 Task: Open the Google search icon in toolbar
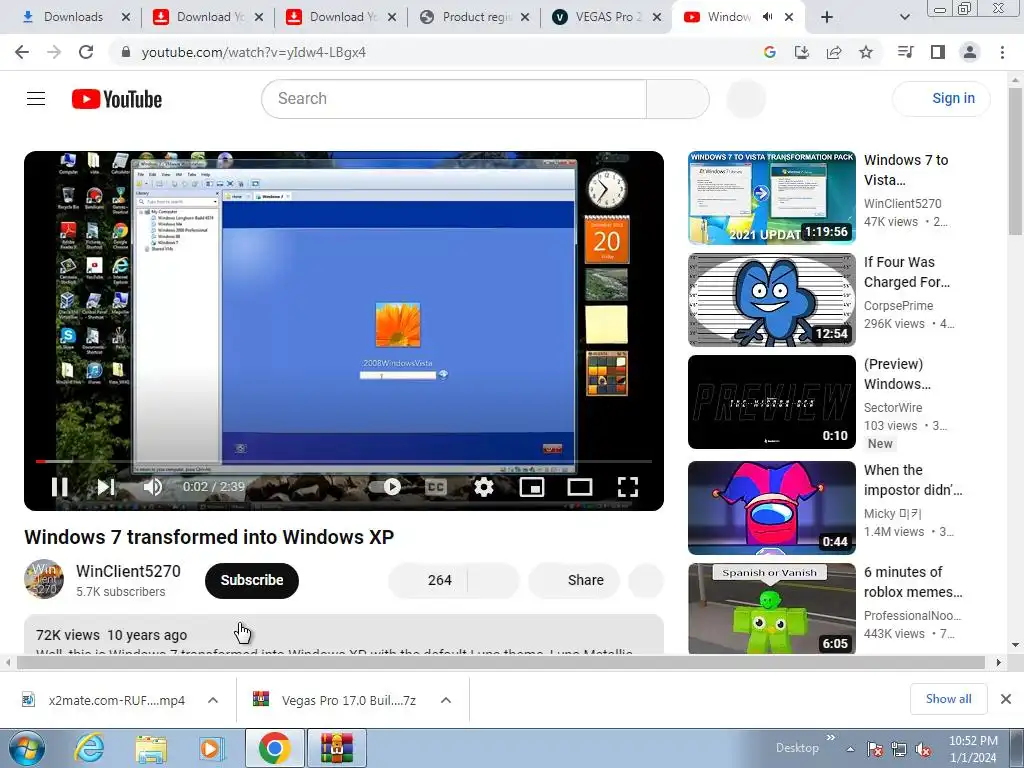pos(769,52)
